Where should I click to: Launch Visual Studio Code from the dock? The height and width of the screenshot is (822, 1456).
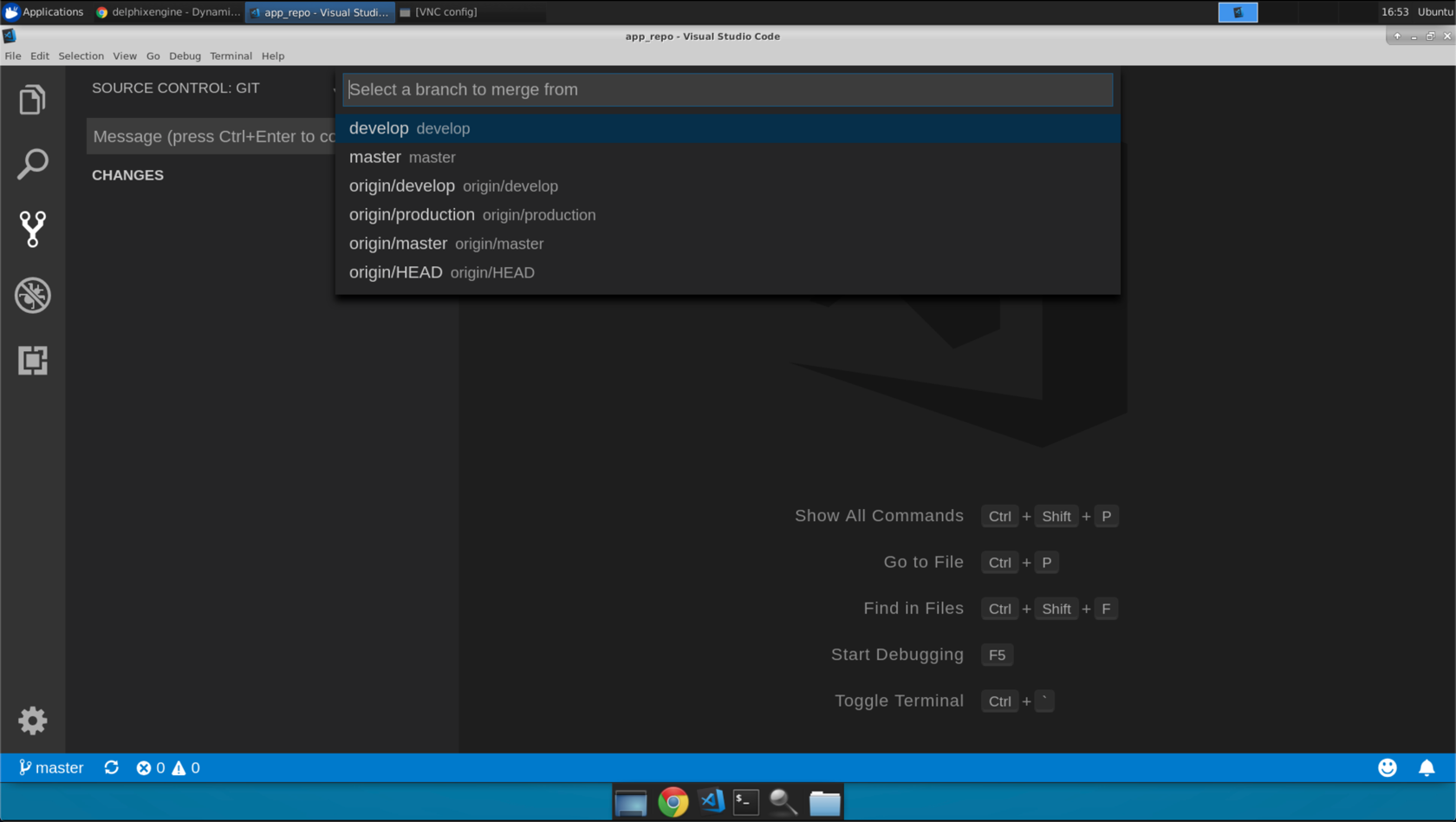[712, 801]
